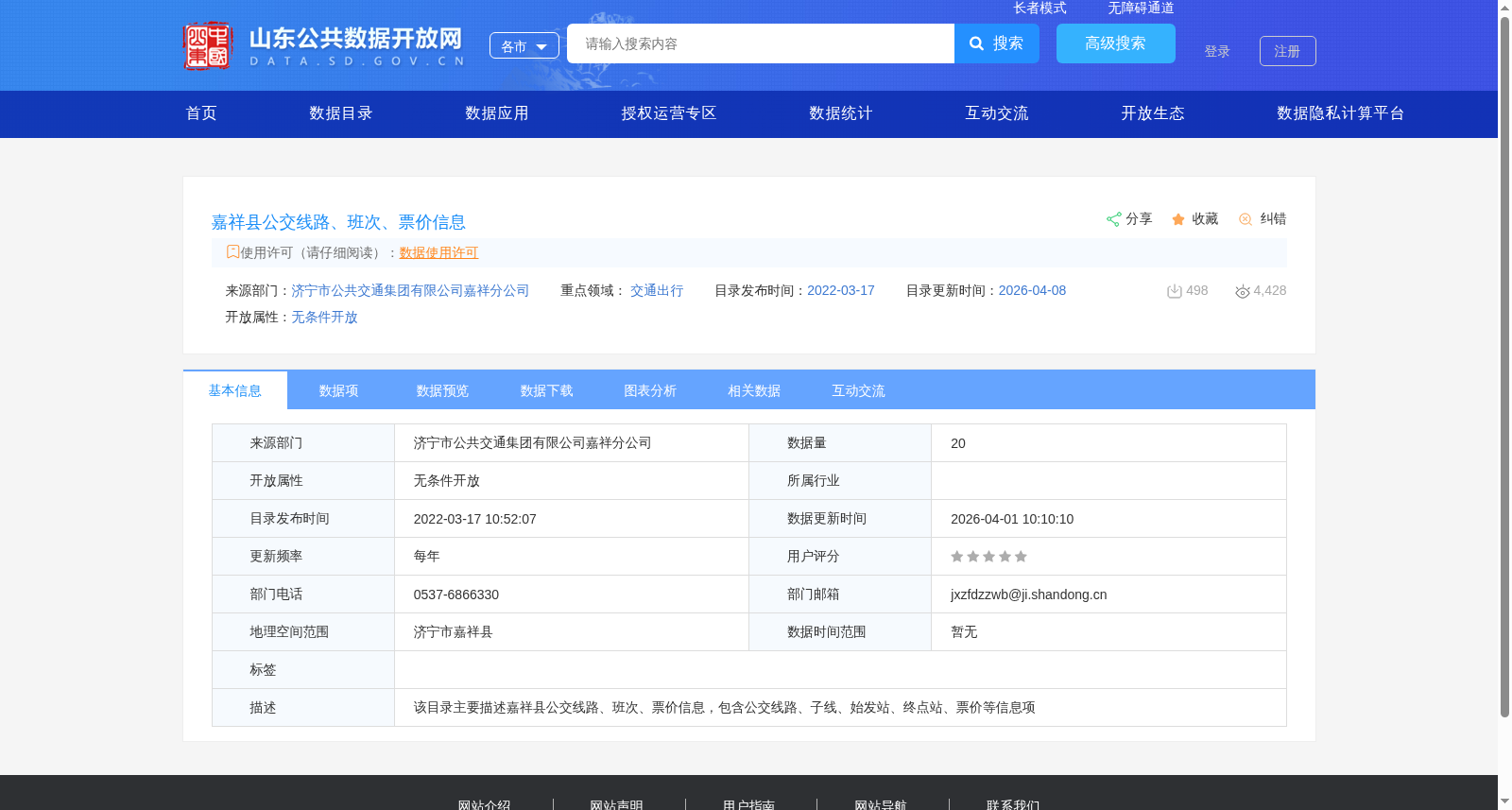Screen dimensions: 1512x810
Task: Click the magnifier search icon
Action: (x=977, y=43)
